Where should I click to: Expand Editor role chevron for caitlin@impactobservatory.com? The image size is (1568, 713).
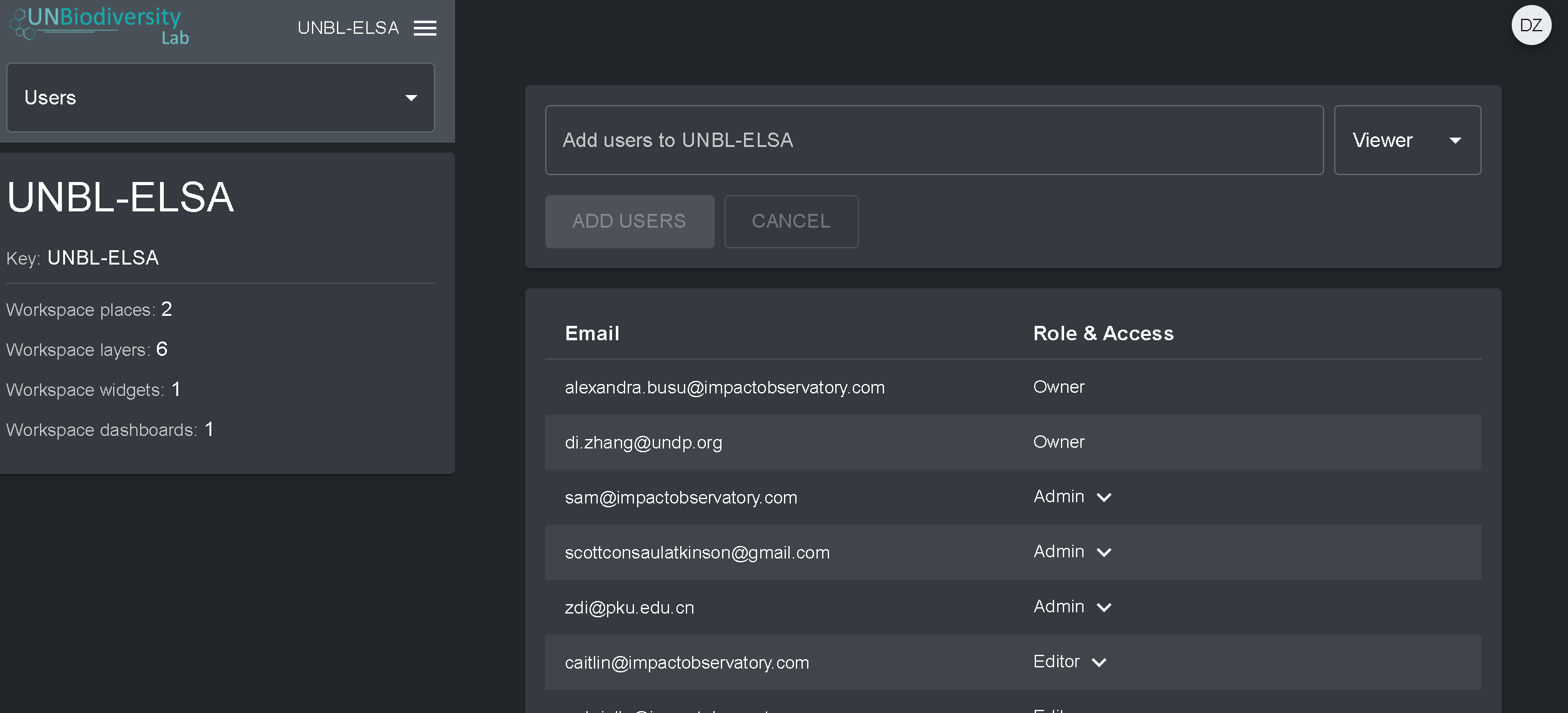tap(1098, 662)
